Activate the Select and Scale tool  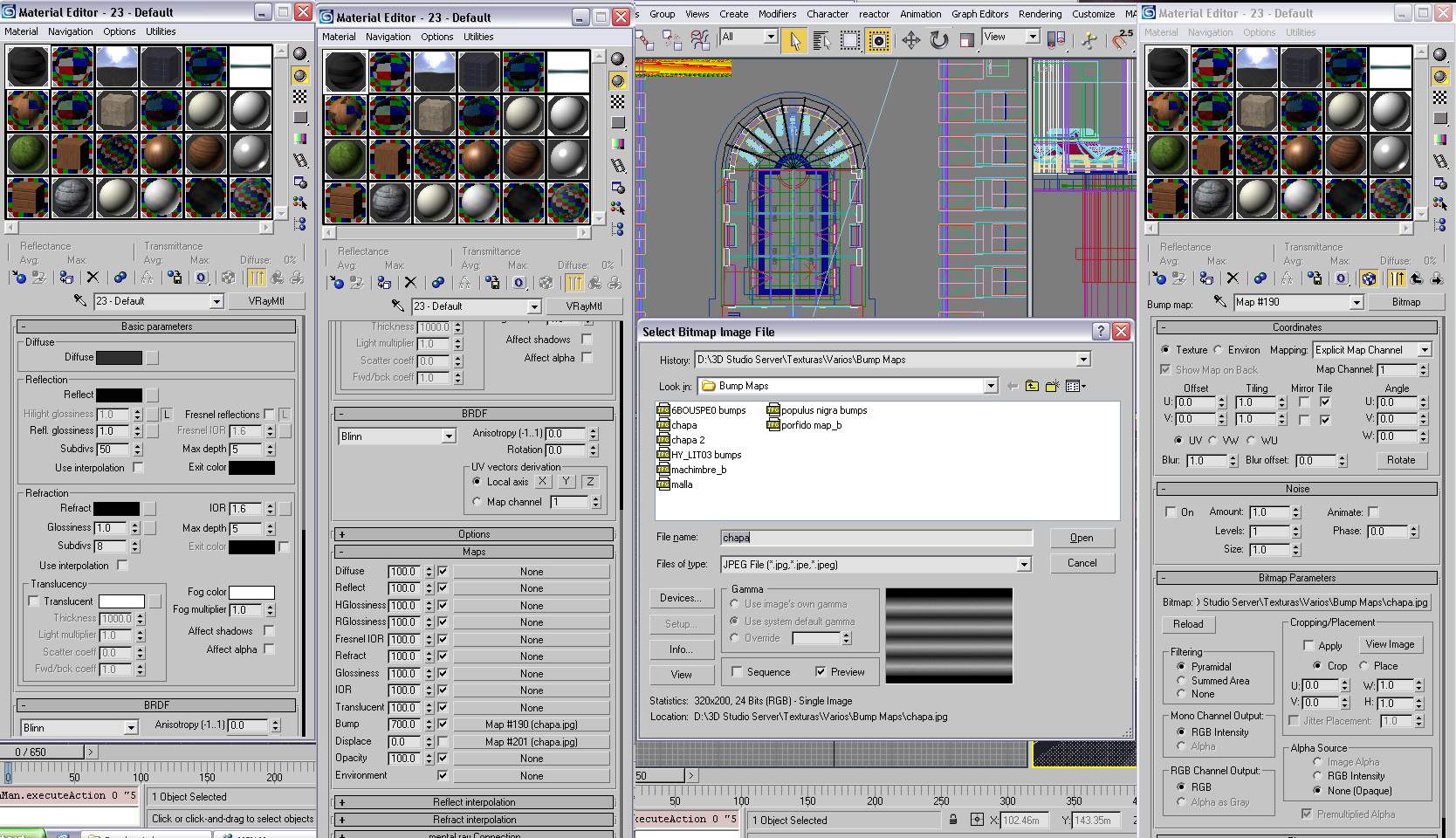[966, 40]
